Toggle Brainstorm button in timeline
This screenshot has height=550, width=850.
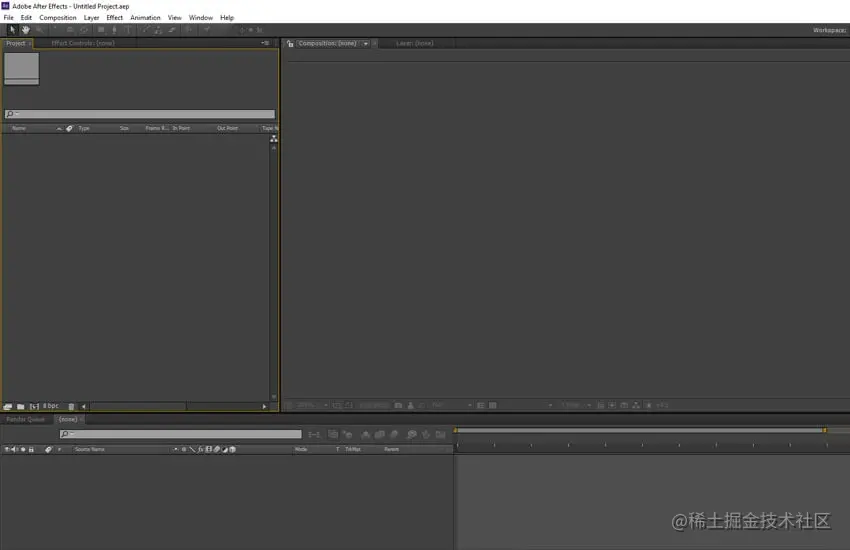pos(411,435)
